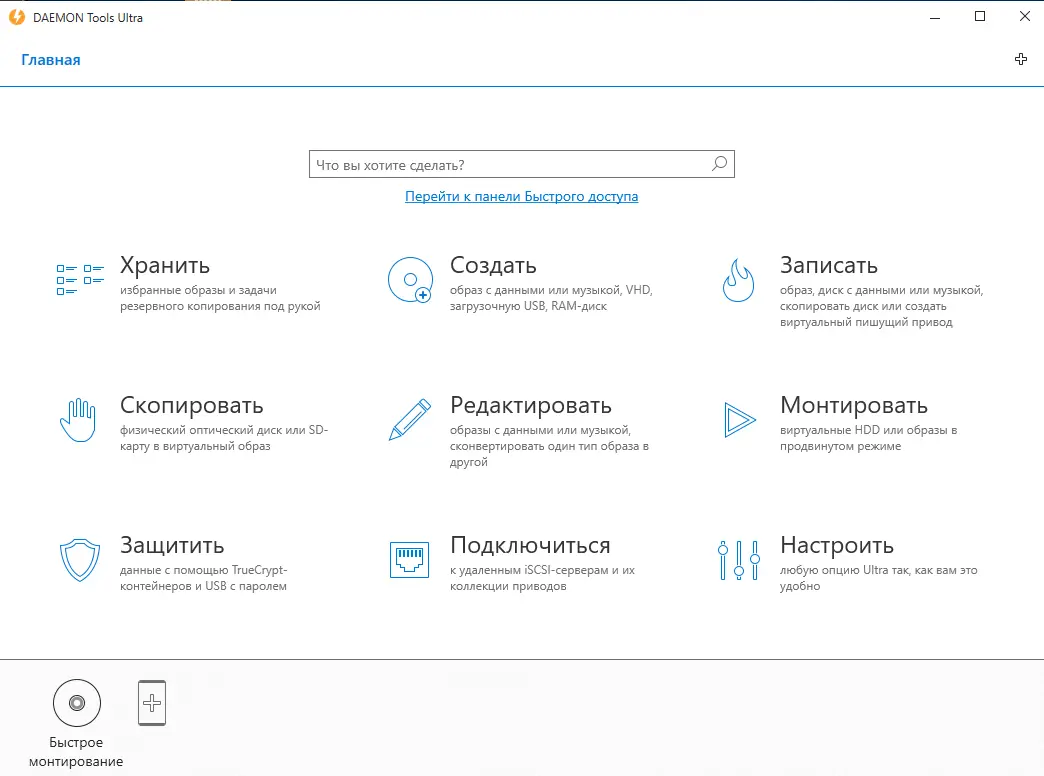Open the Хранить (Store) section icon
The width and height of the screenshot is (1044, 776).
coord(78,279)
